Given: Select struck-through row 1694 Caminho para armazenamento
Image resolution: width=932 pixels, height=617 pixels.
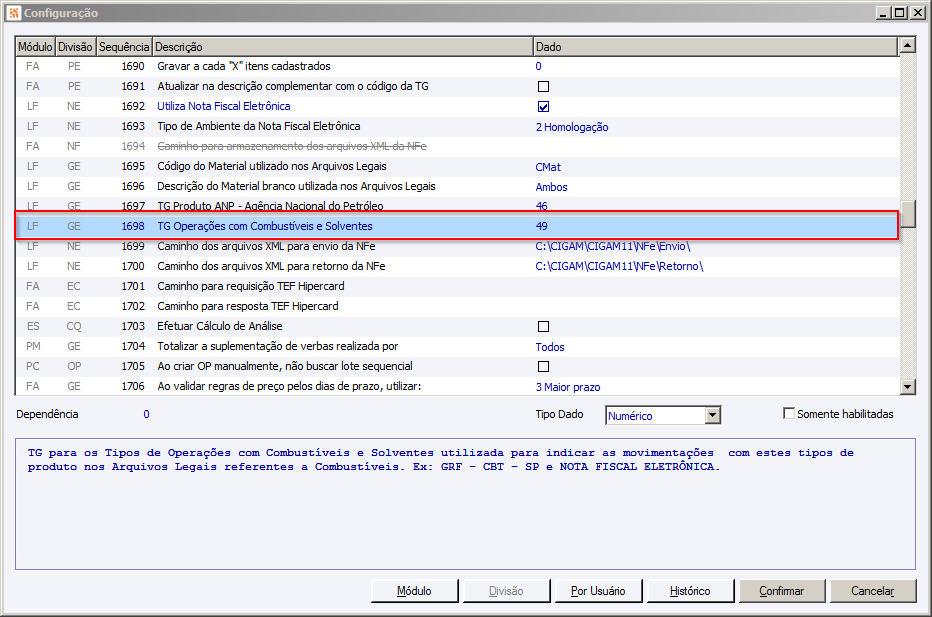Looking at the screenshot, I should (456, 147).
